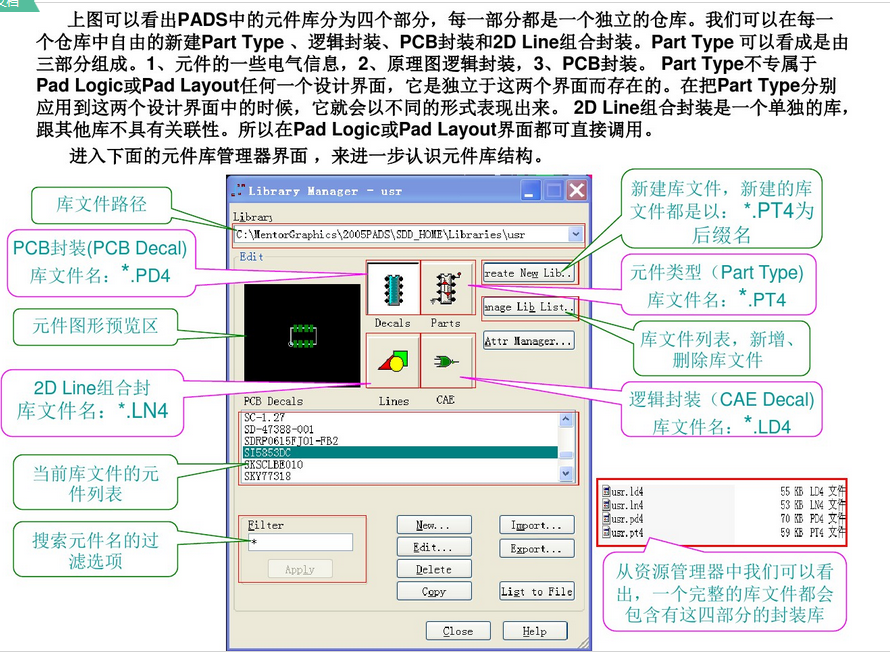Click the List to File button
Image resolution: width=890 pixels, height=658 pixels.
pos(536,591)
